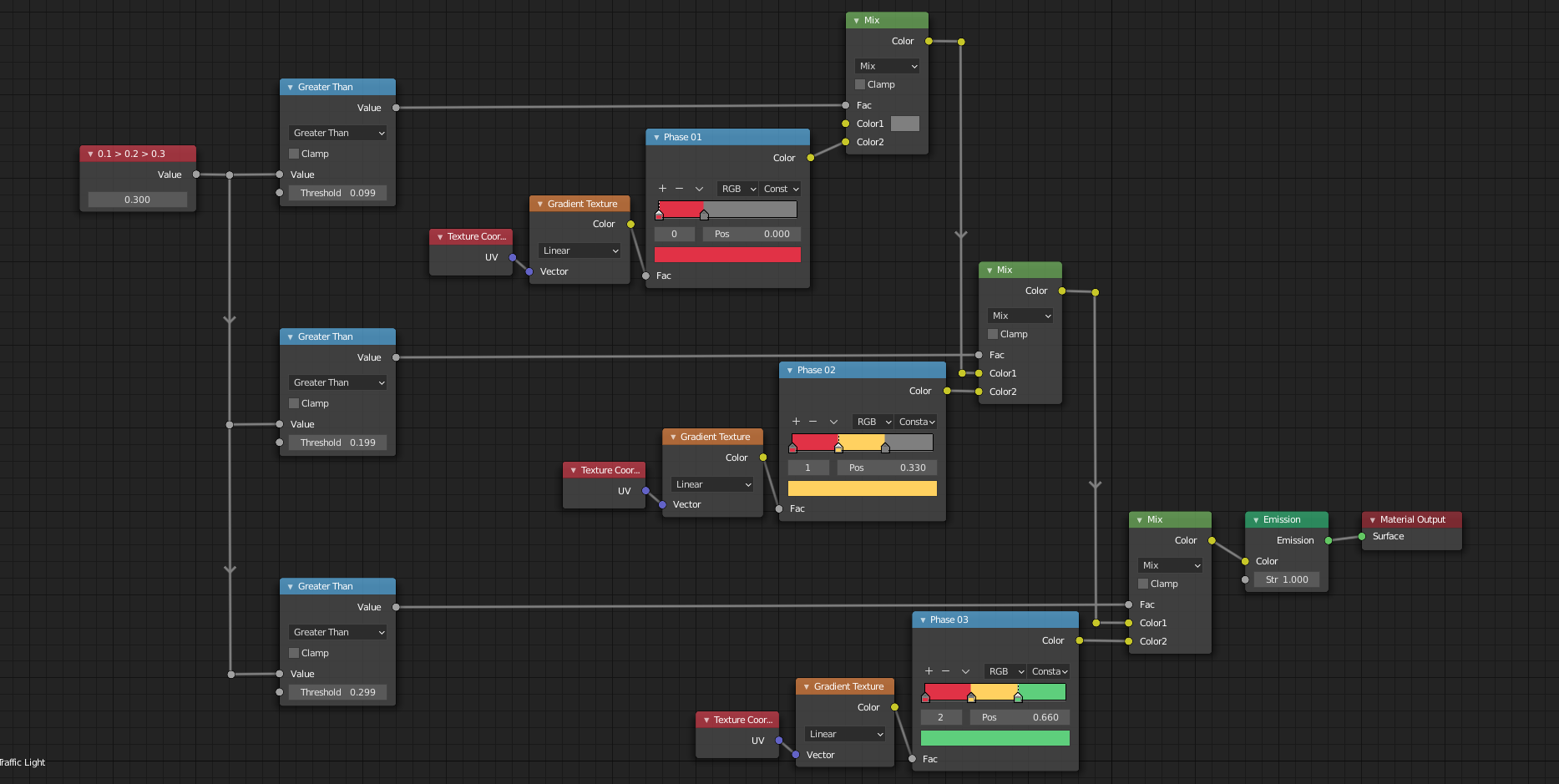Open Constant interpolation dropdown in Phase 02
The height and width of the screenshot is (784, 1559).
click(x=916, y=422)
